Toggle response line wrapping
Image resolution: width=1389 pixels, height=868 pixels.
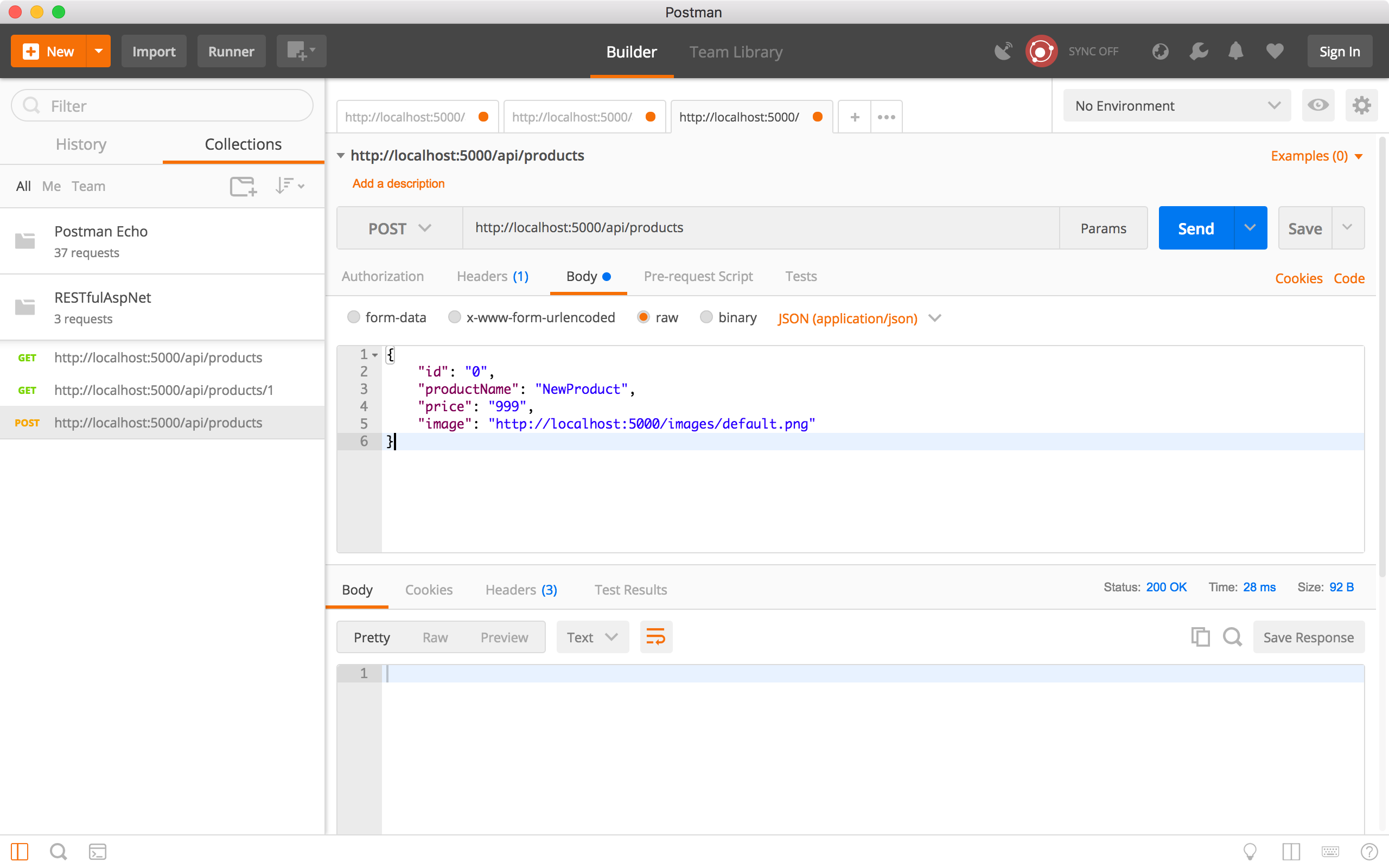655,637
